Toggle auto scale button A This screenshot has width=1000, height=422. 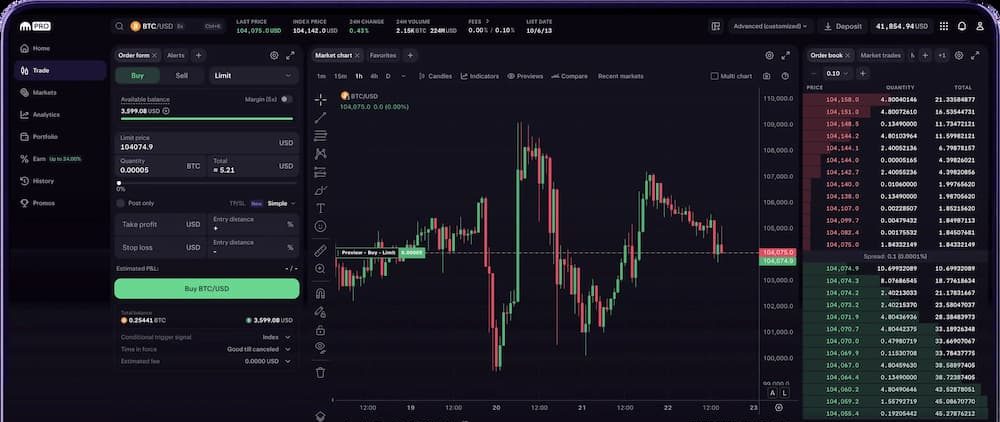[x=772, y=393]
